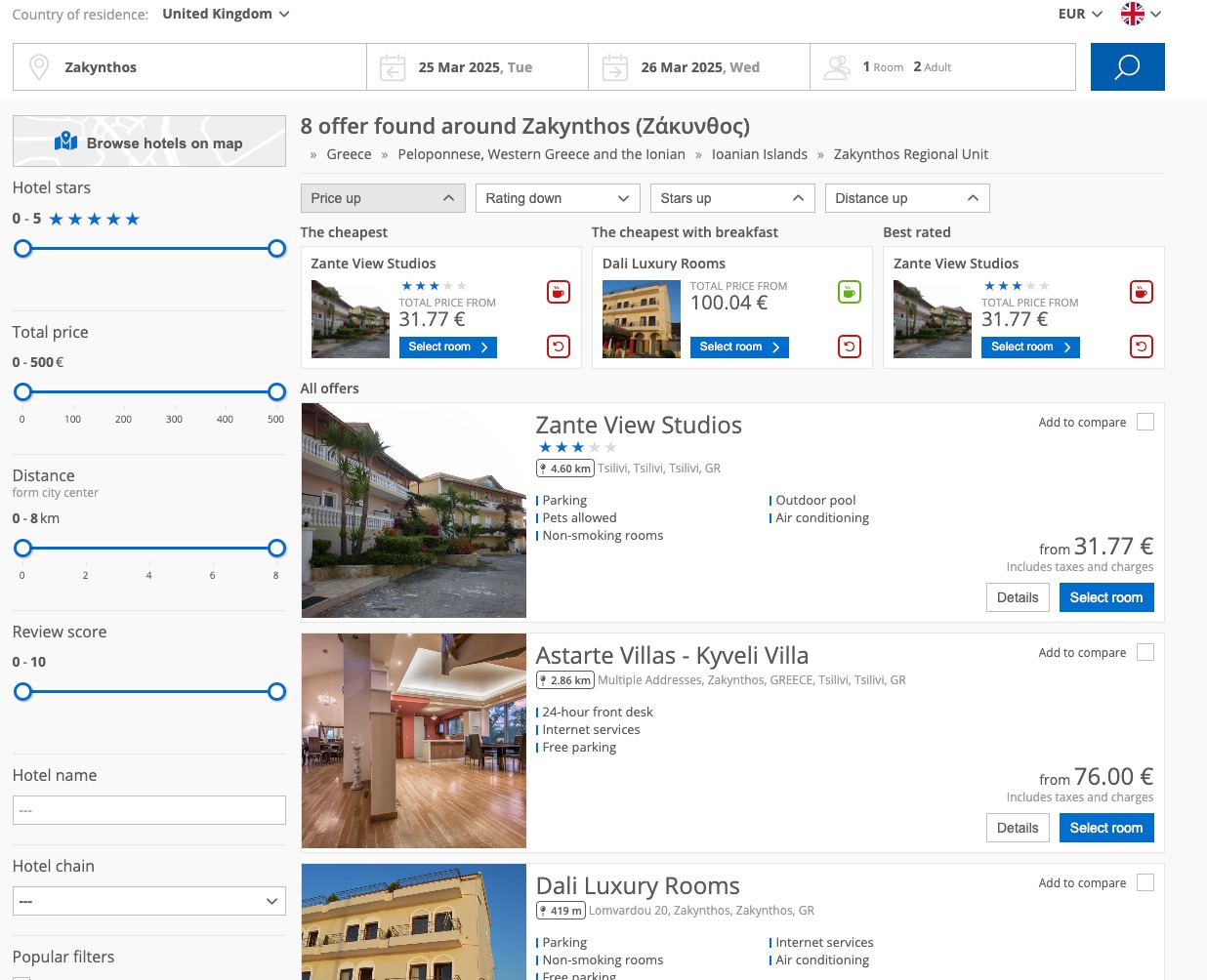The height and width of the screenshot is (980, 1207).
Task: Click Dali Luxury Rooms thumbnail in top card
Action: (x=642, y=319)
